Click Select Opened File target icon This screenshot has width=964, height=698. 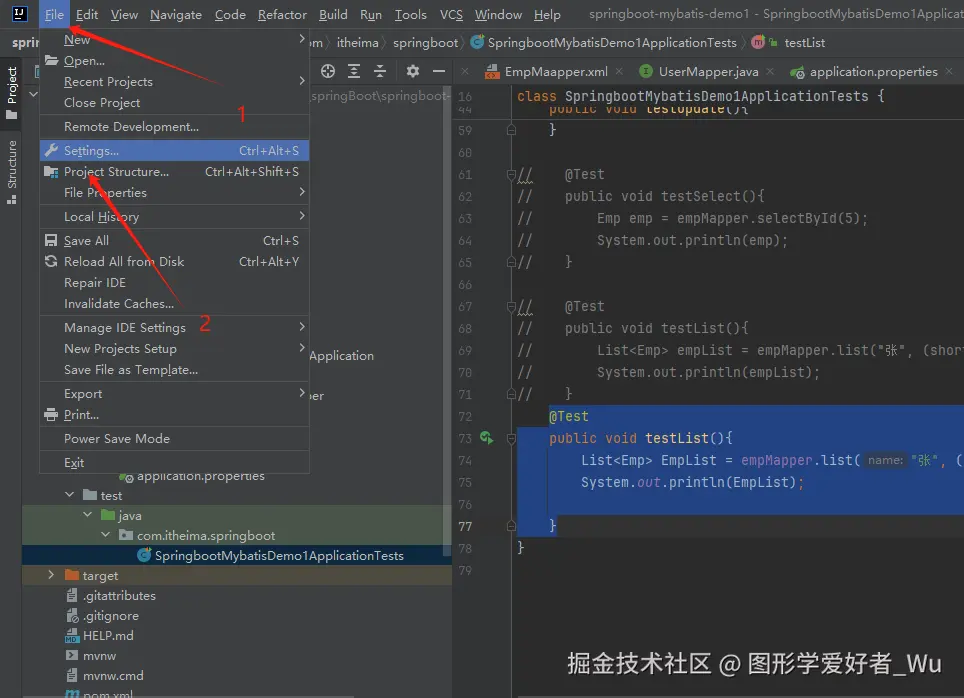(328, 71)
